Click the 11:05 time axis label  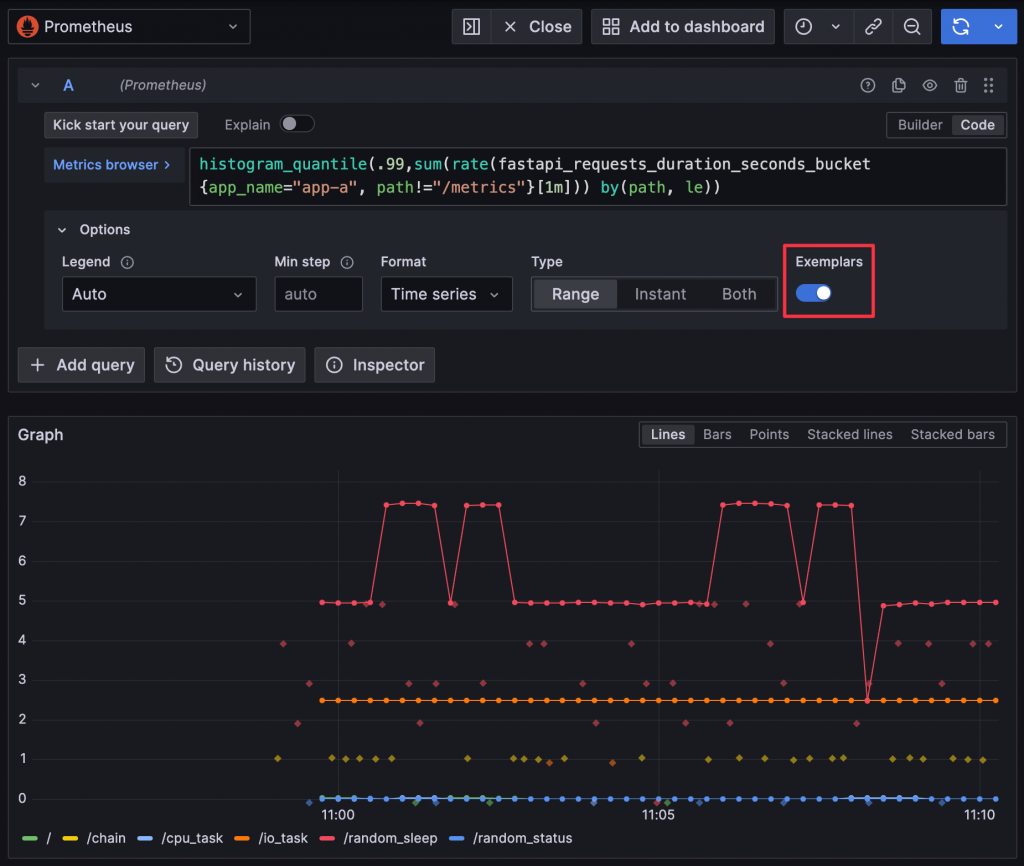tap(658, 815)
